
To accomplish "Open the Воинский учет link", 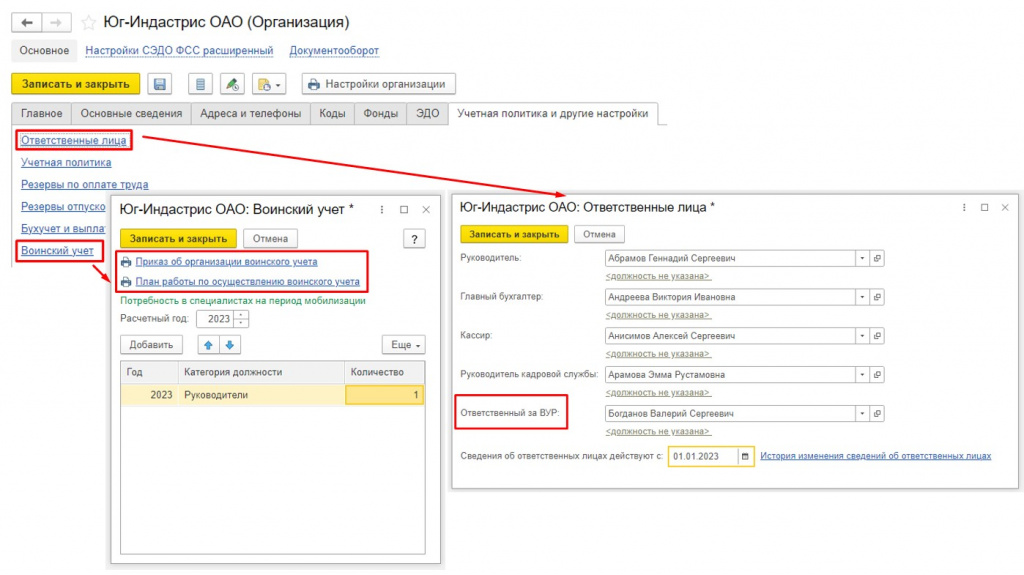I will coord(57,250).
